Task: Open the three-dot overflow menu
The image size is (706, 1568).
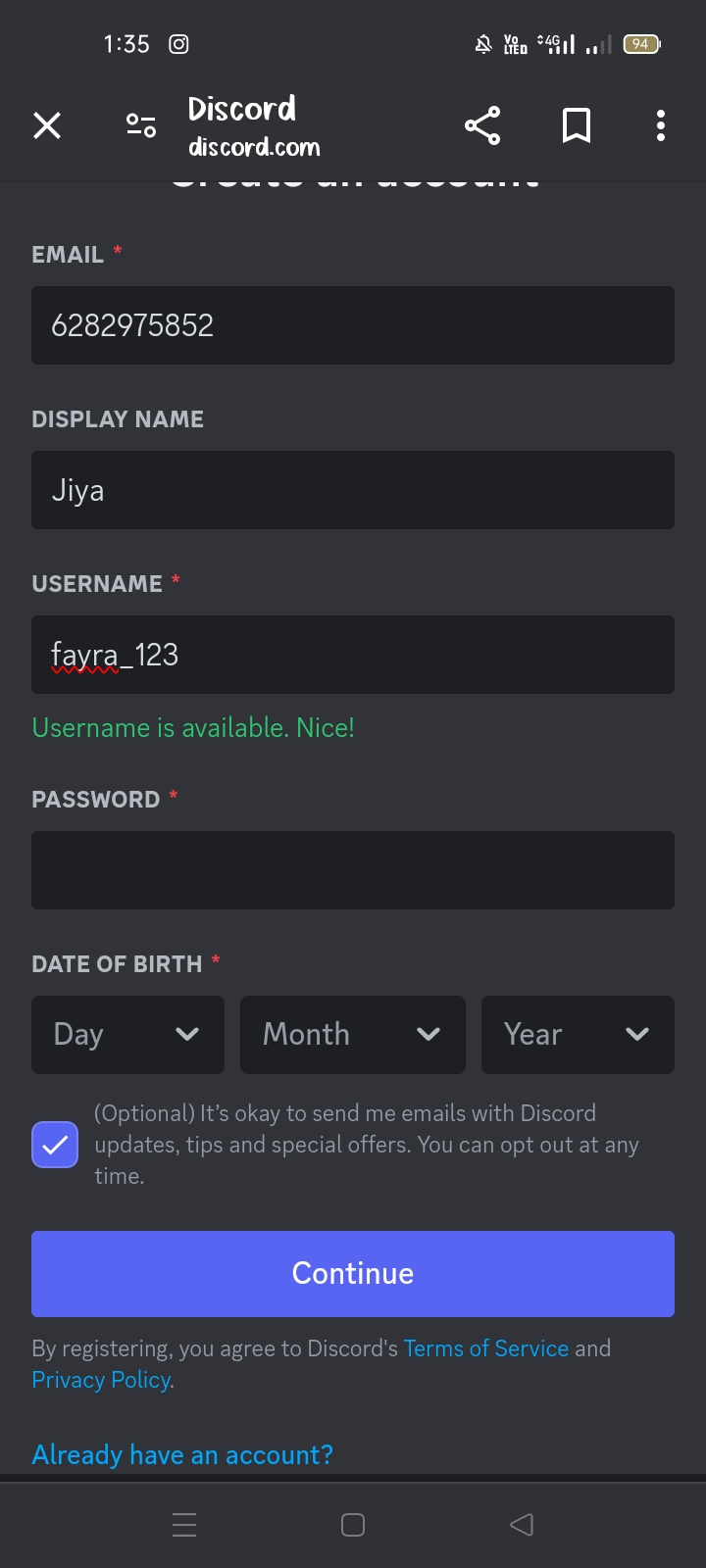Action: click(661, 125)
